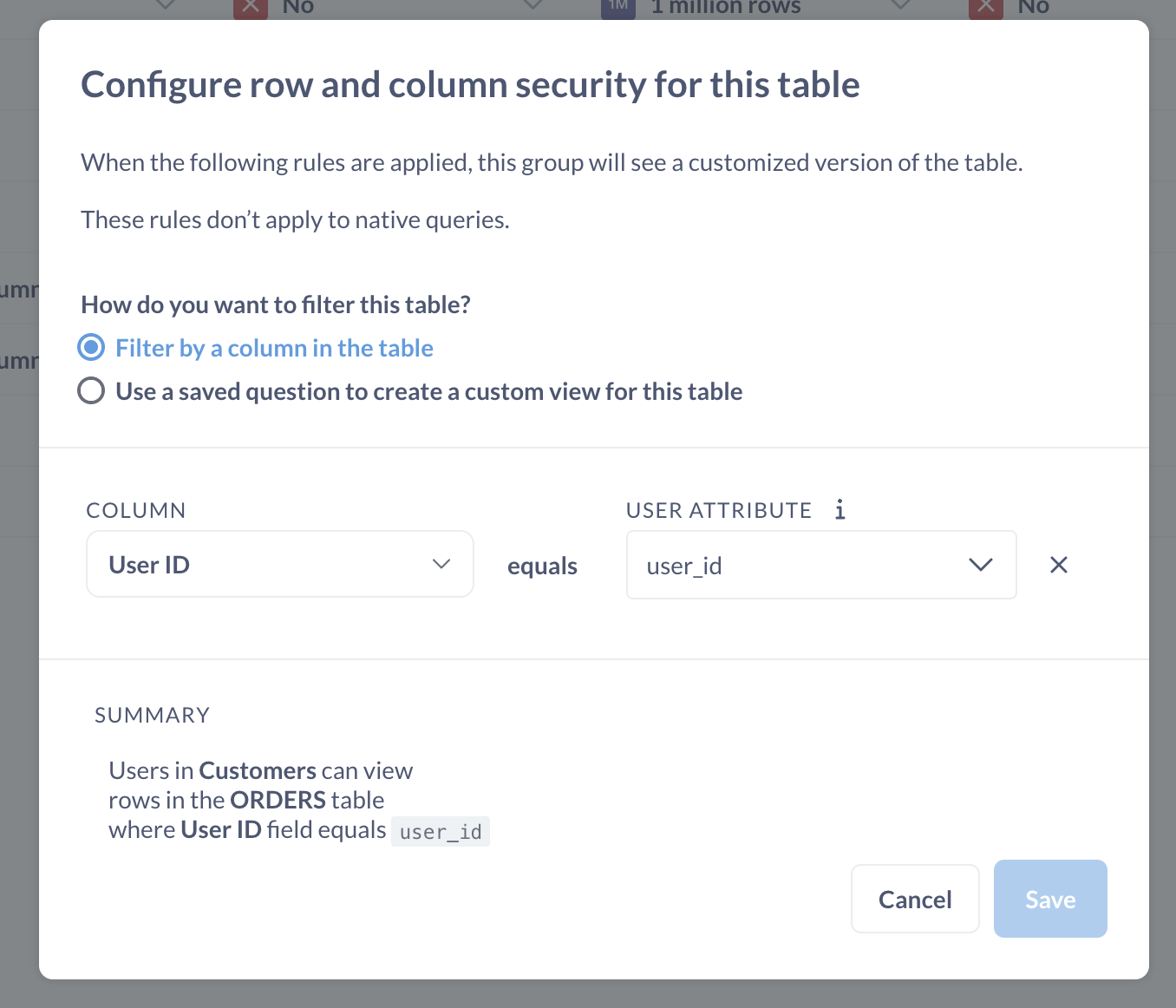Click the dimmed backdrop left of the dialog
The height and width of the screenshot is (1008, 1176).
click(x=18, y=607)
